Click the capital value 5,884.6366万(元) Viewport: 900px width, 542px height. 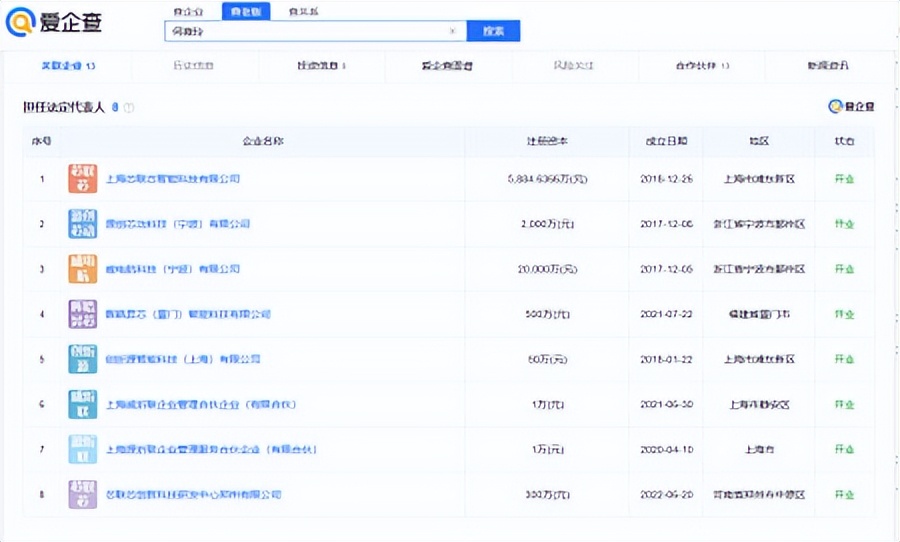pyautogui.click(x=548, y=179)
